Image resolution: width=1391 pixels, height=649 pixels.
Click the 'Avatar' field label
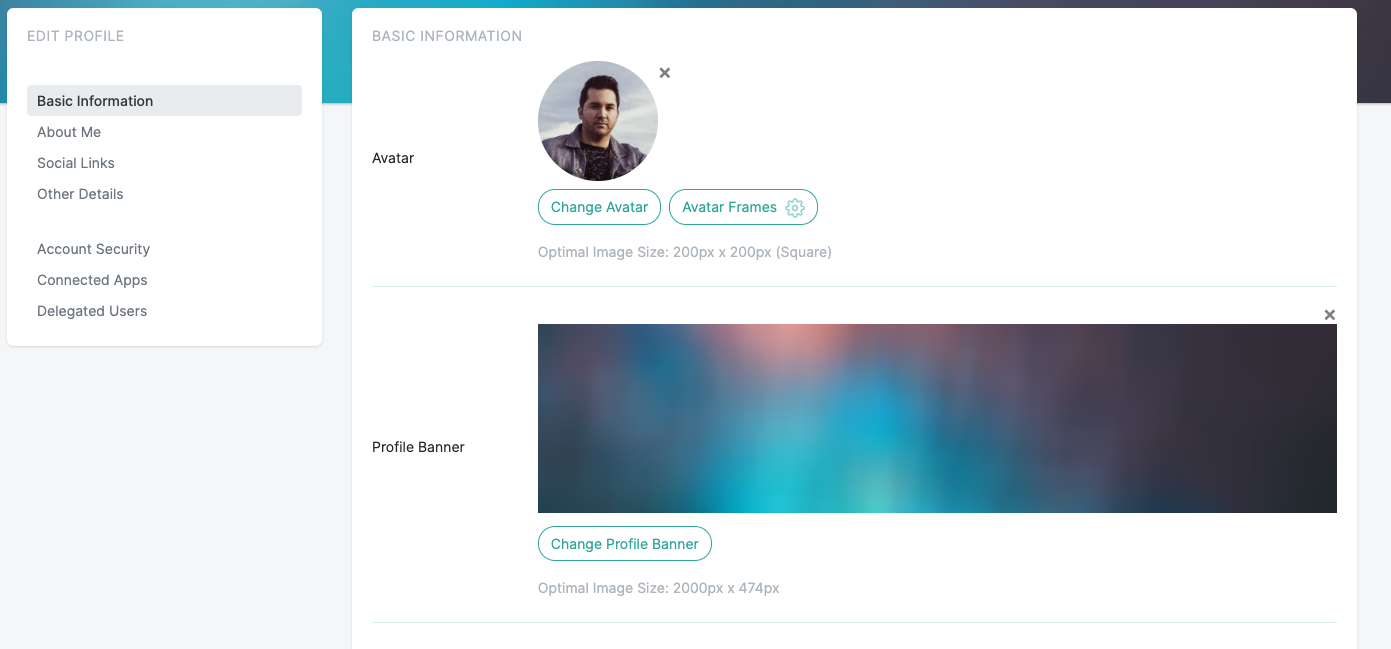pos(393,158)
